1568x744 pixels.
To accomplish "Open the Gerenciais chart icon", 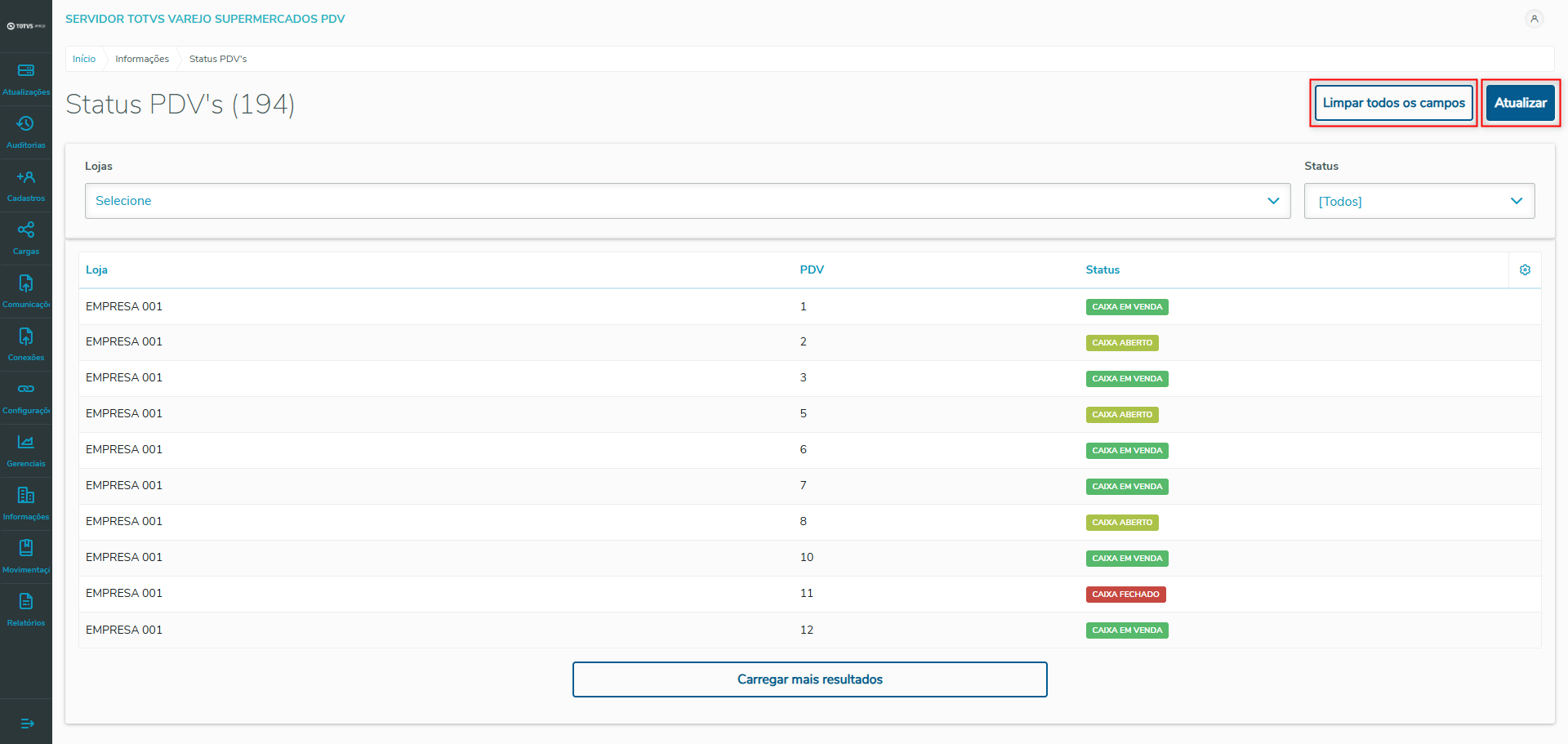I will pos(26,443).
